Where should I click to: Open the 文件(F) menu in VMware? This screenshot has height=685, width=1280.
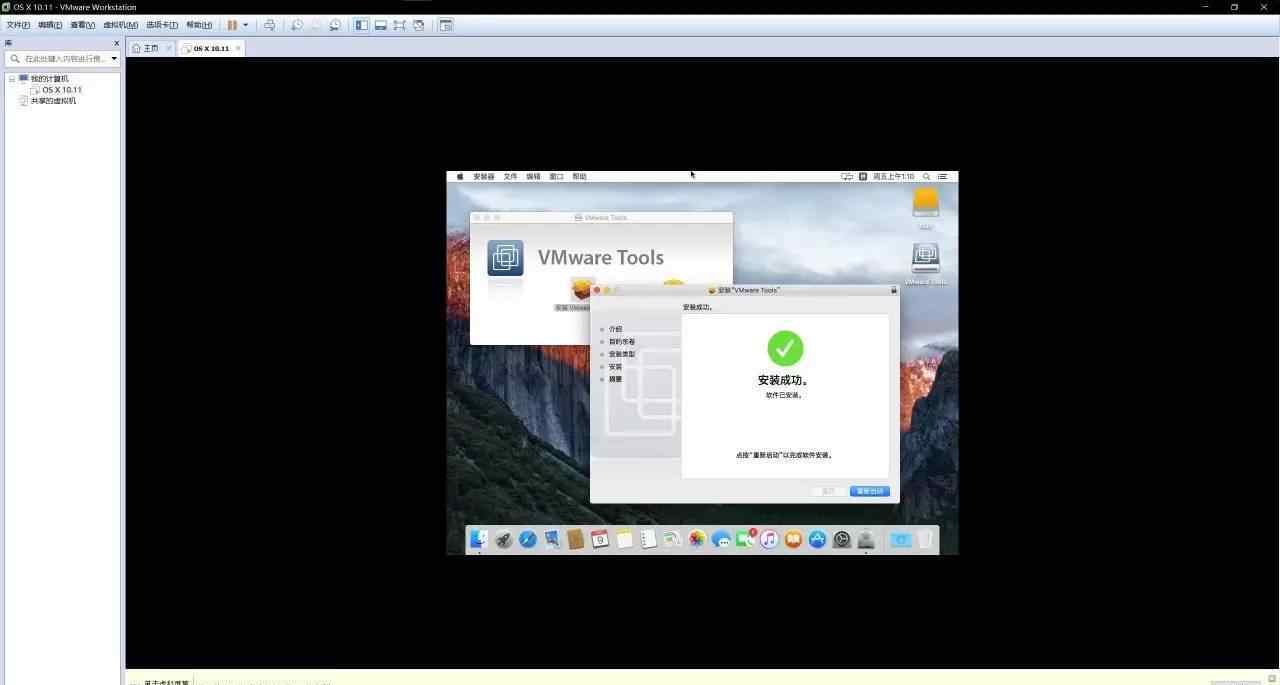18,25
